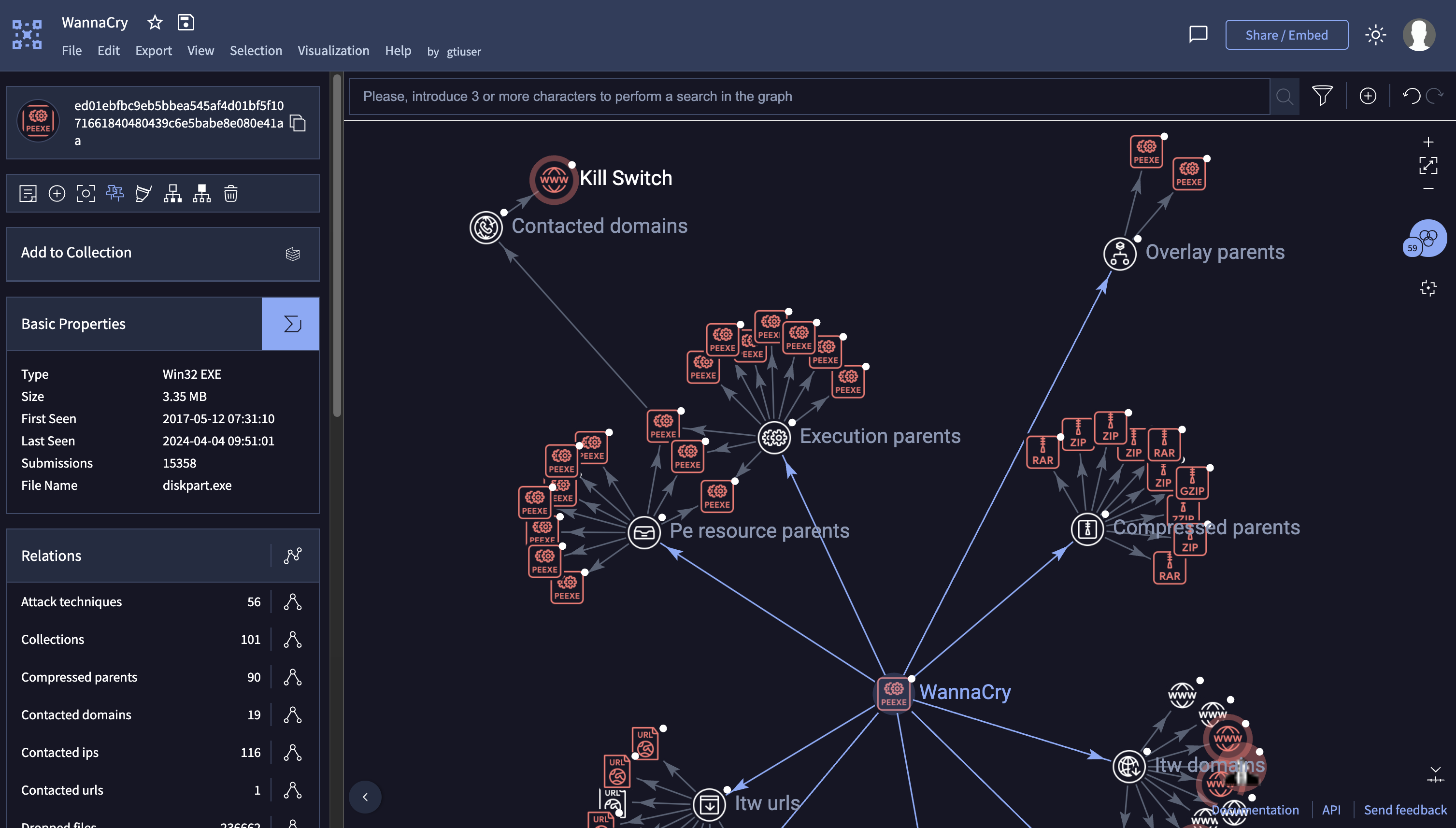Star the WannaCry graph as favorite

tap(155, 22)
